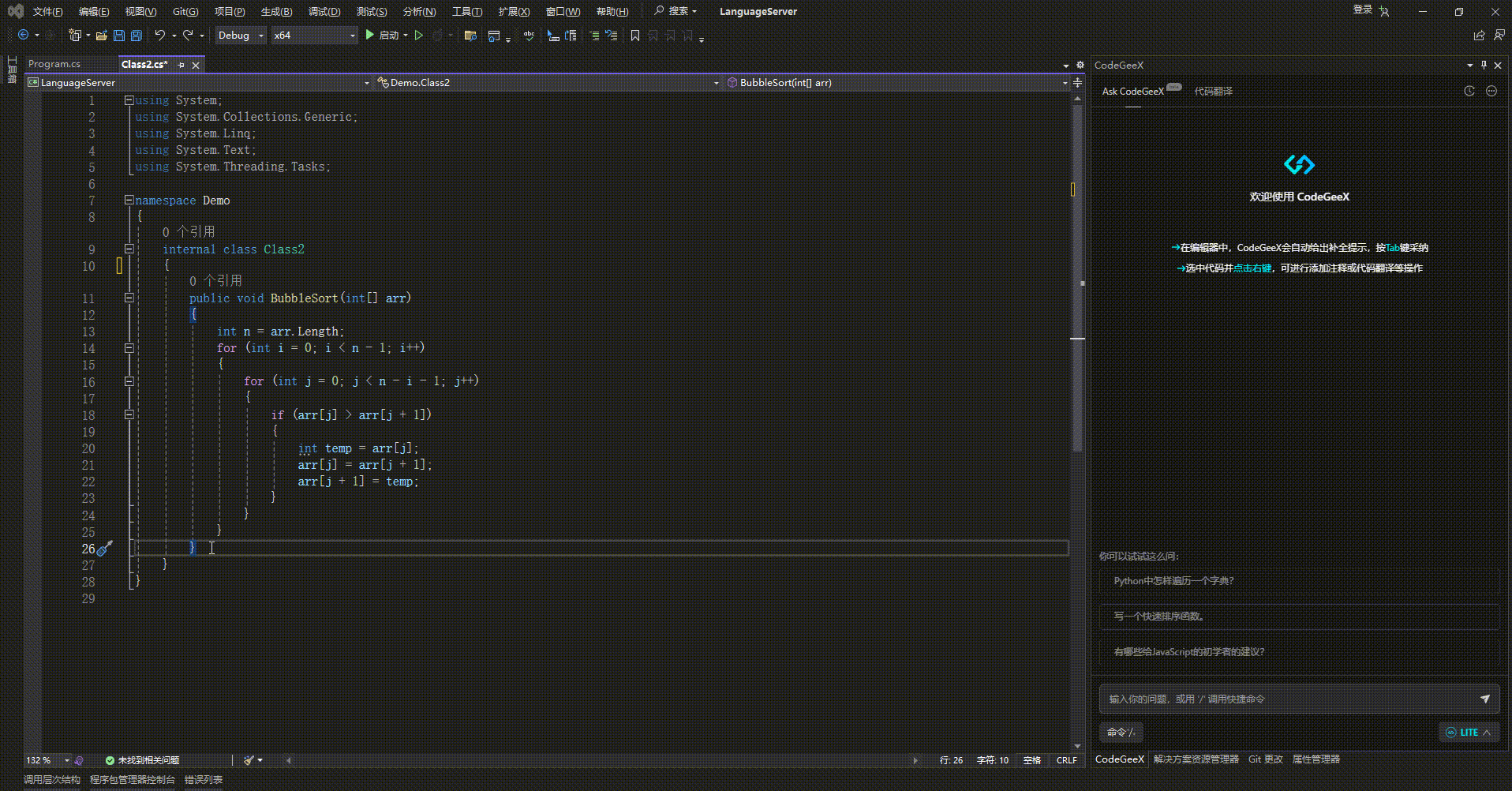
Task: Click the save all files icon
Action: pos(137,35)
